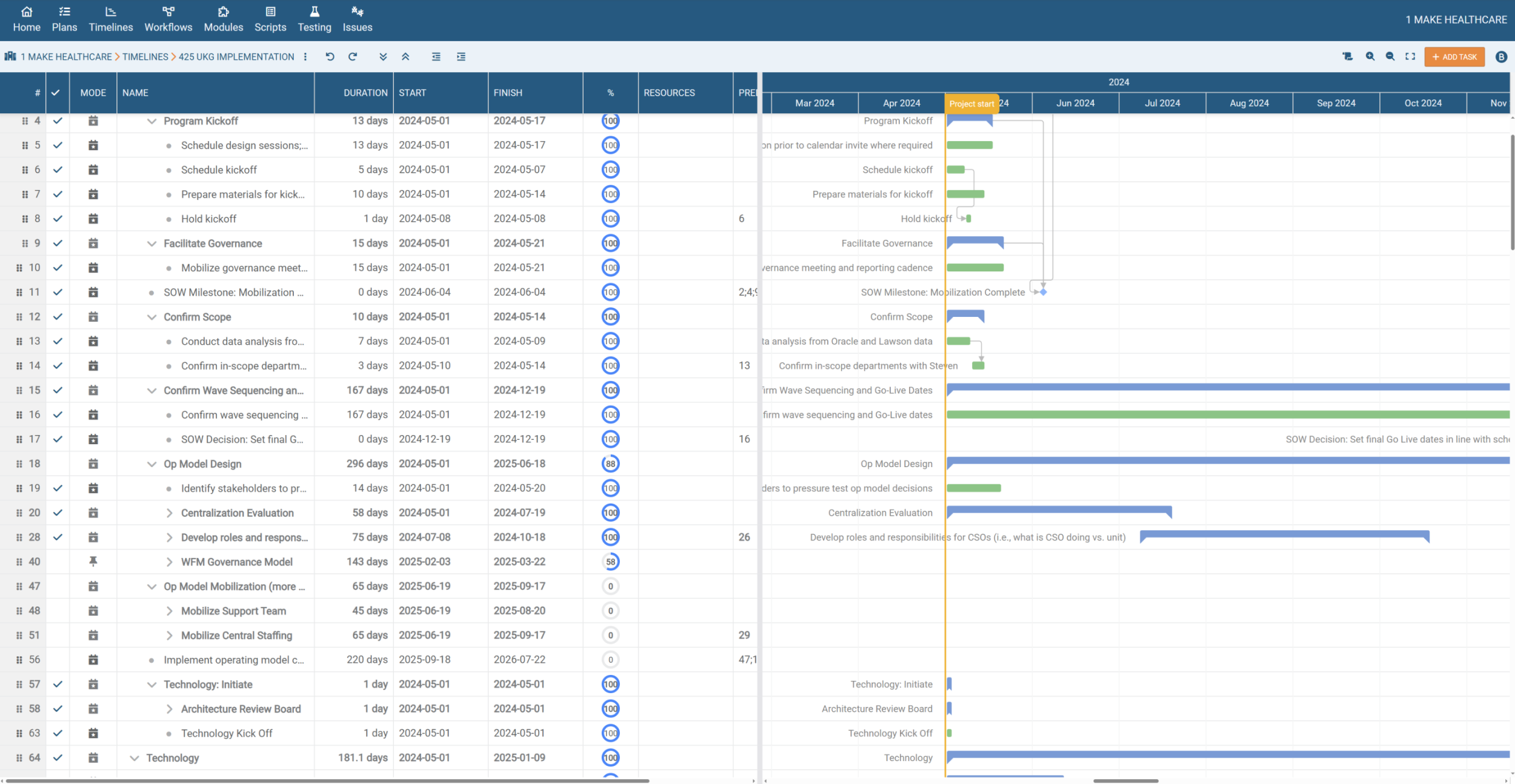This screenshot has width=1515, height=784.
Task: Click the outdent task icon
Action: [x=436, y=56]
